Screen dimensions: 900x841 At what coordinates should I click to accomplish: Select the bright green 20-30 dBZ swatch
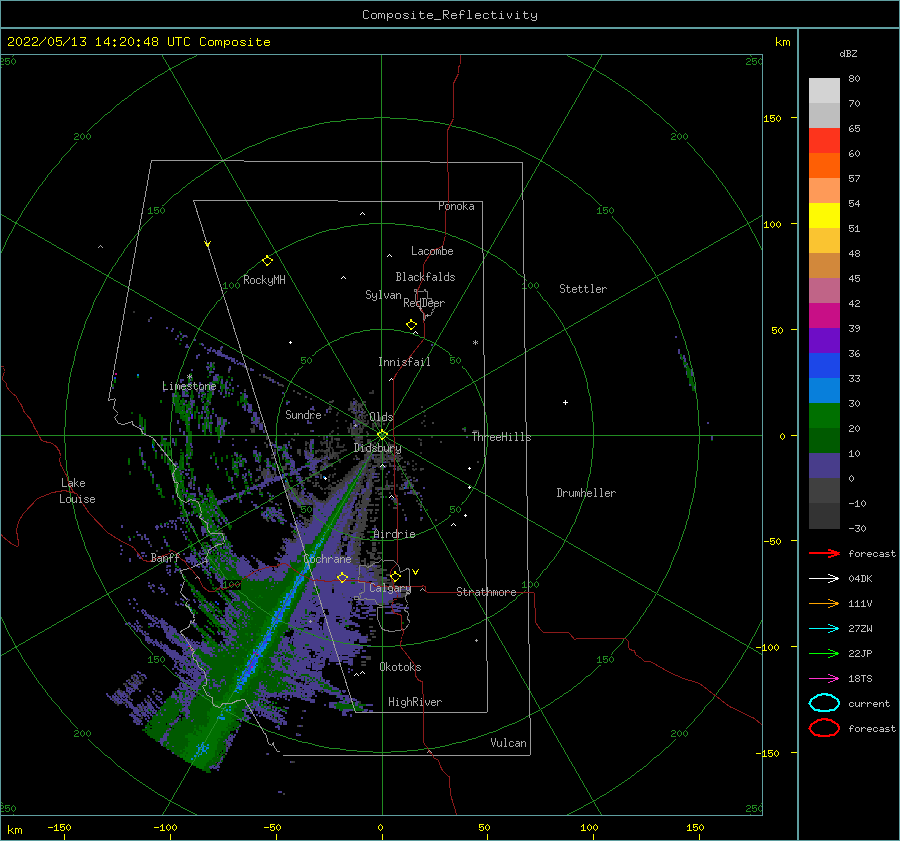click(824, 416)
